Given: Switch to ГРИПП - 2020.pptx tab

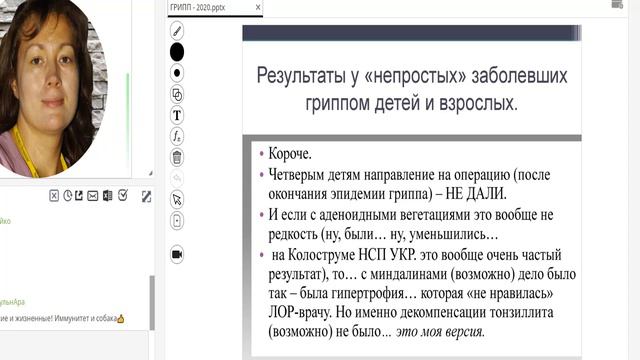Looking at the screenshot, I should pyautogui.click(x=198, y=7).
